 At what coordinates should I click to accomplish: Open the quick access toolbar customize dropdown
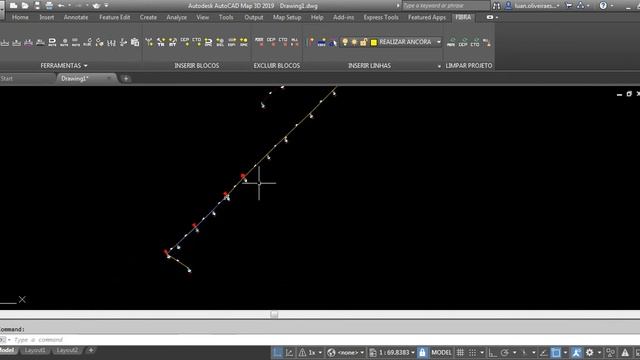click(106, 6)
